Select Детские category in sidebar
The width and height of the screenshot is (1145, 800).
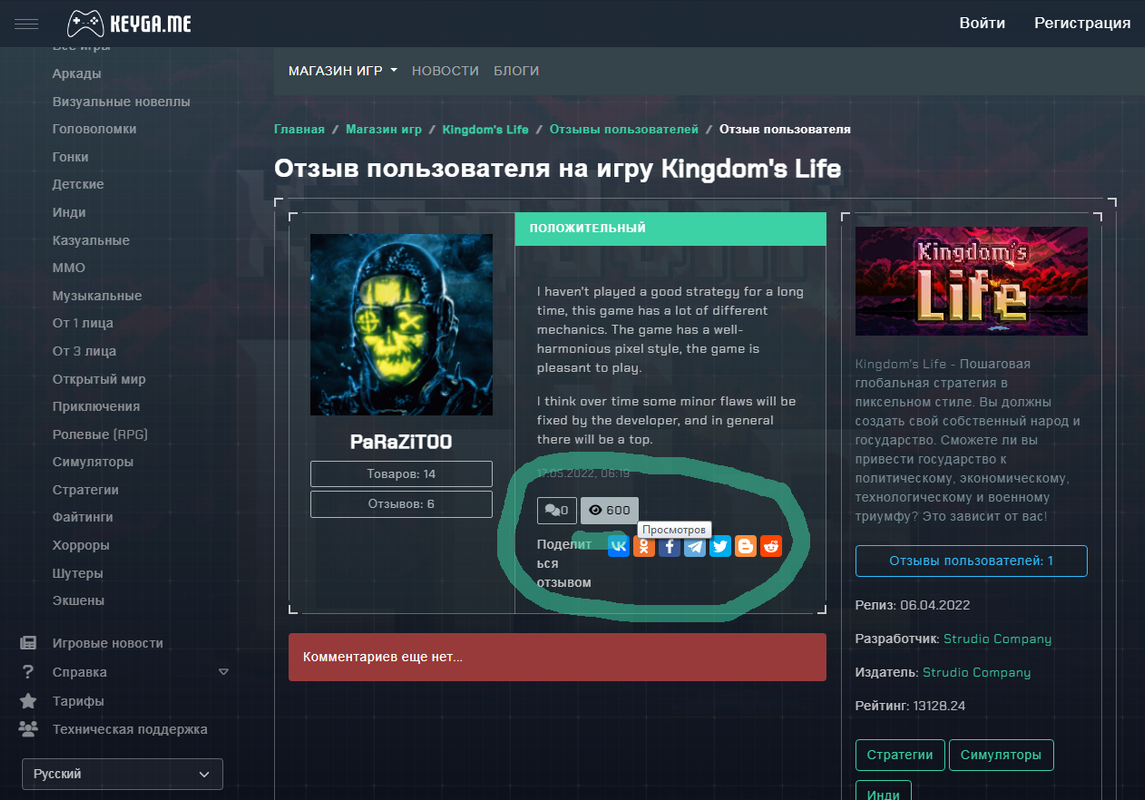tap(78, 185)
